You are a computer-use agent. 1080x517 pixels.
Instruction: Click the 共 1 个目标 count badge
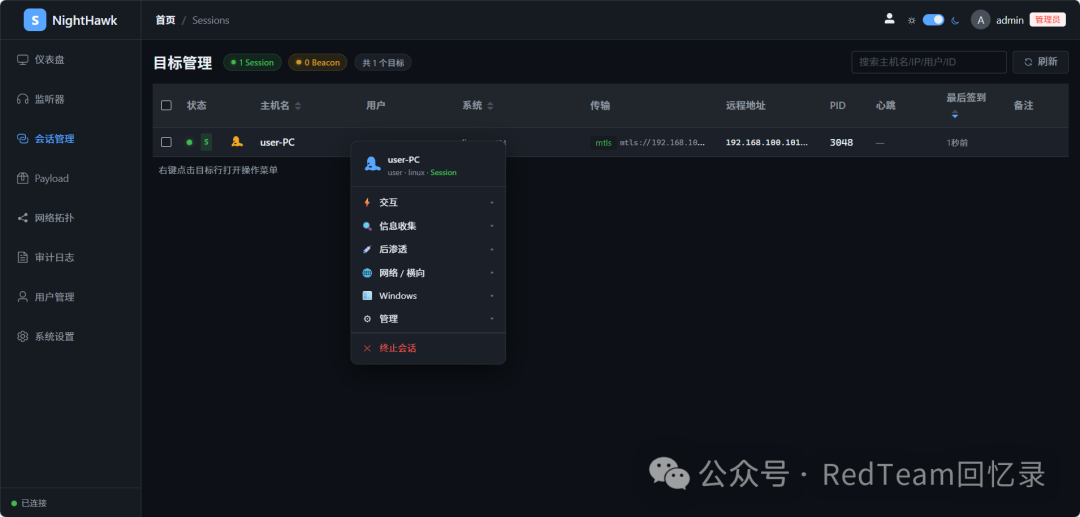tap(383, 62)
